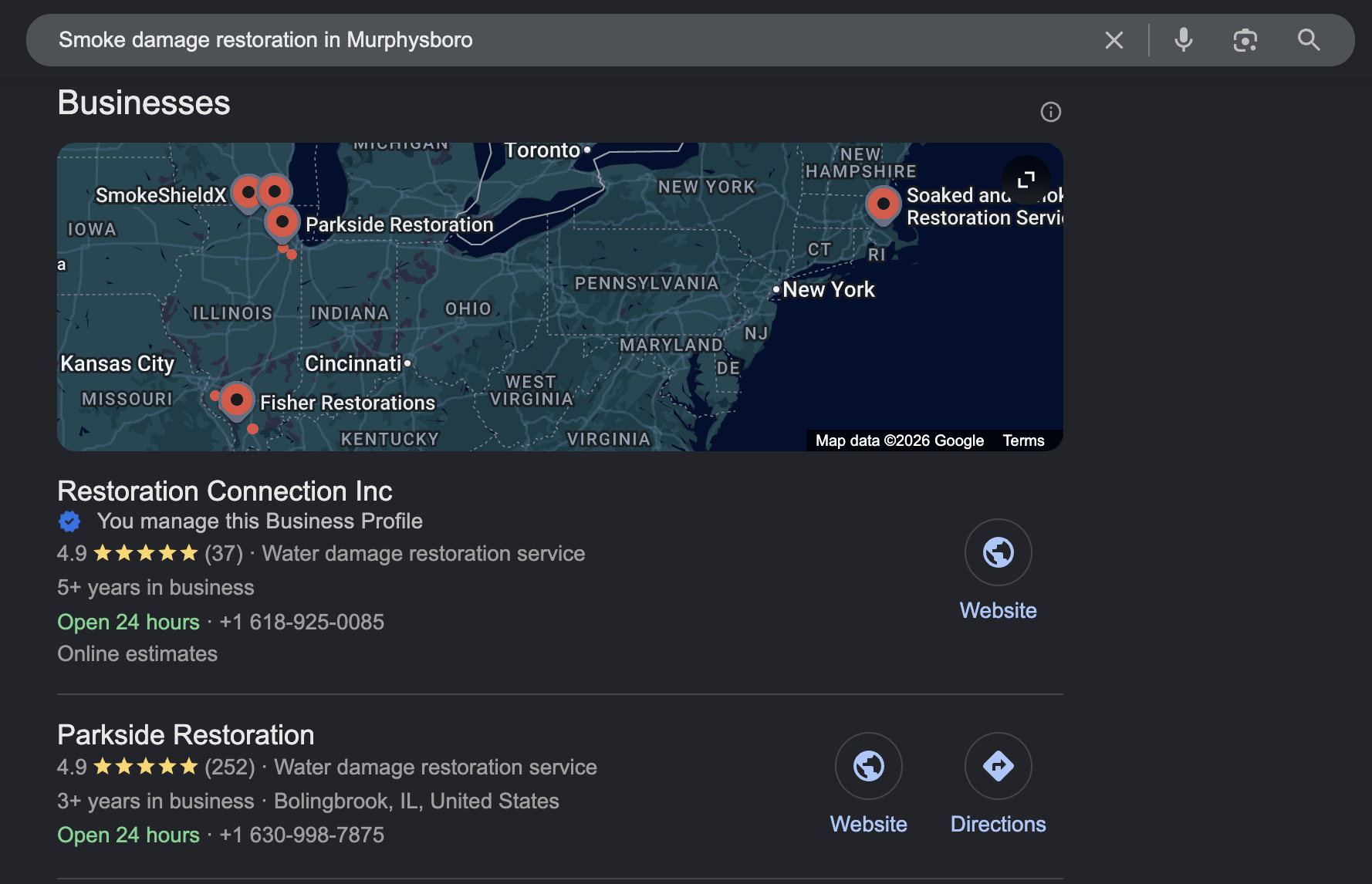
Task: Click the Kansas City label on map
Action: [x=117, y=363]
